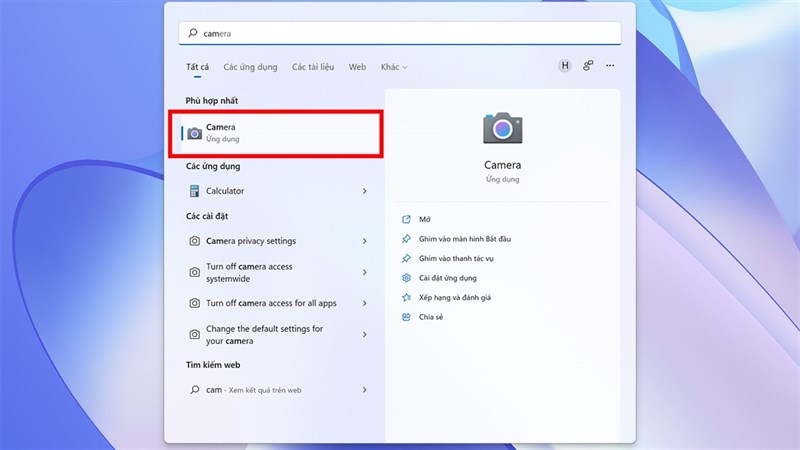800x450 pixels.
Task: Click the search sharing options icon
Action: tap(588, 65)
